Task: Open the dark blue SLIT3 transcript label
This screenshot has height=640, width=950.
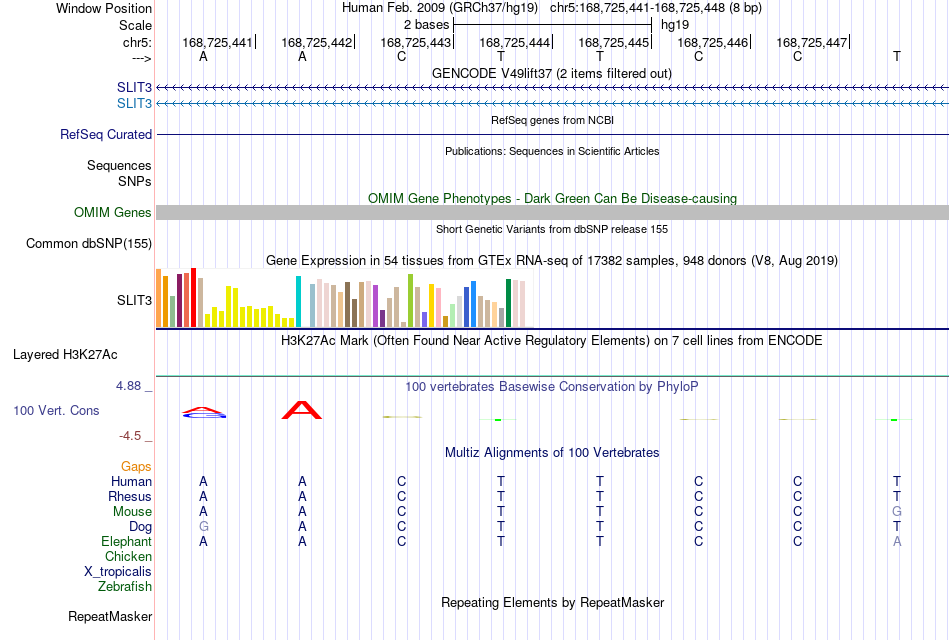Action: click(x=135, y=88)
